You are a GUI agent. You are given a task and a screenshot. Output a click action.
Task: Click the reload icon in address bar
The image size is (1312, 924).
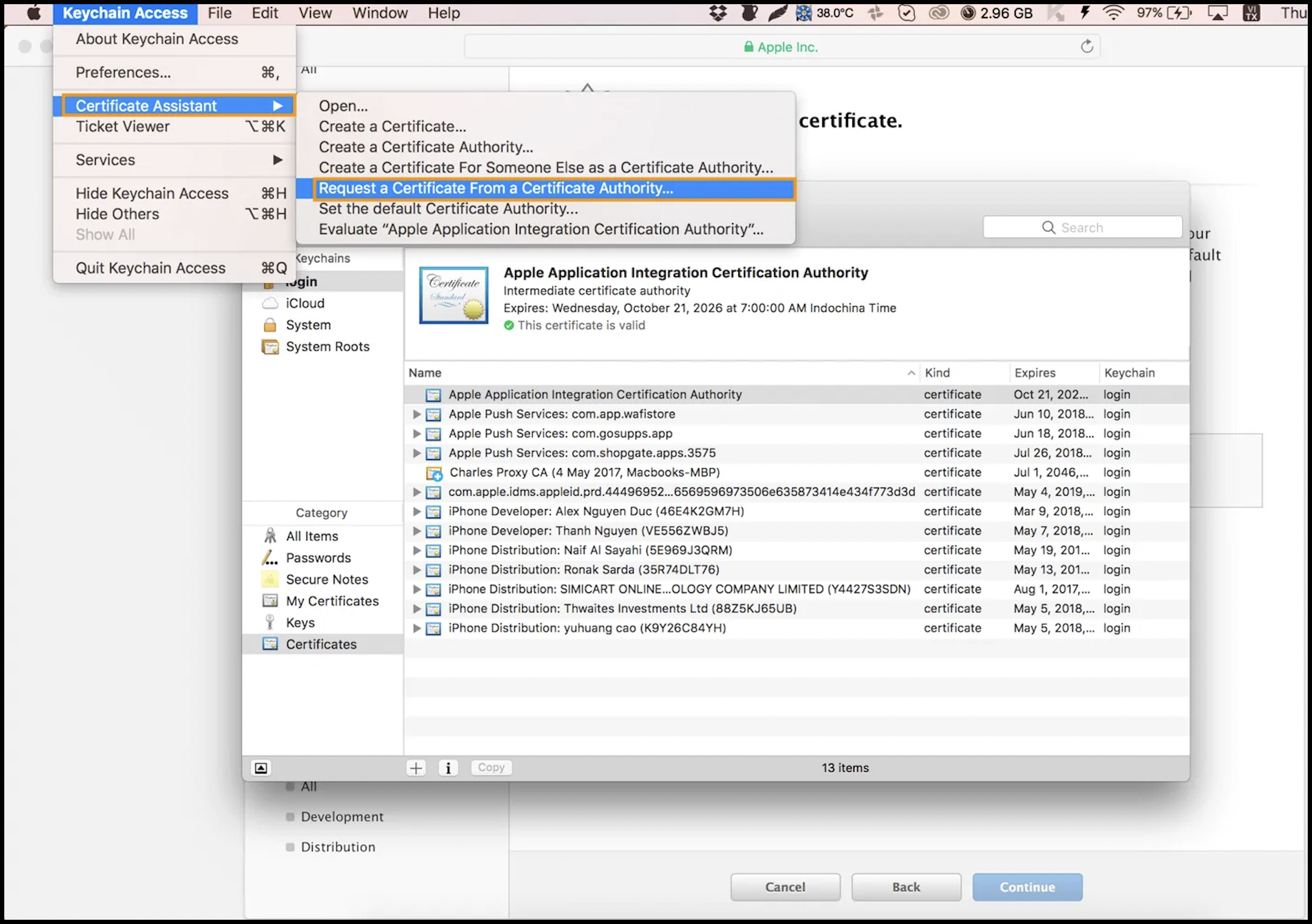pos(1086,47)
